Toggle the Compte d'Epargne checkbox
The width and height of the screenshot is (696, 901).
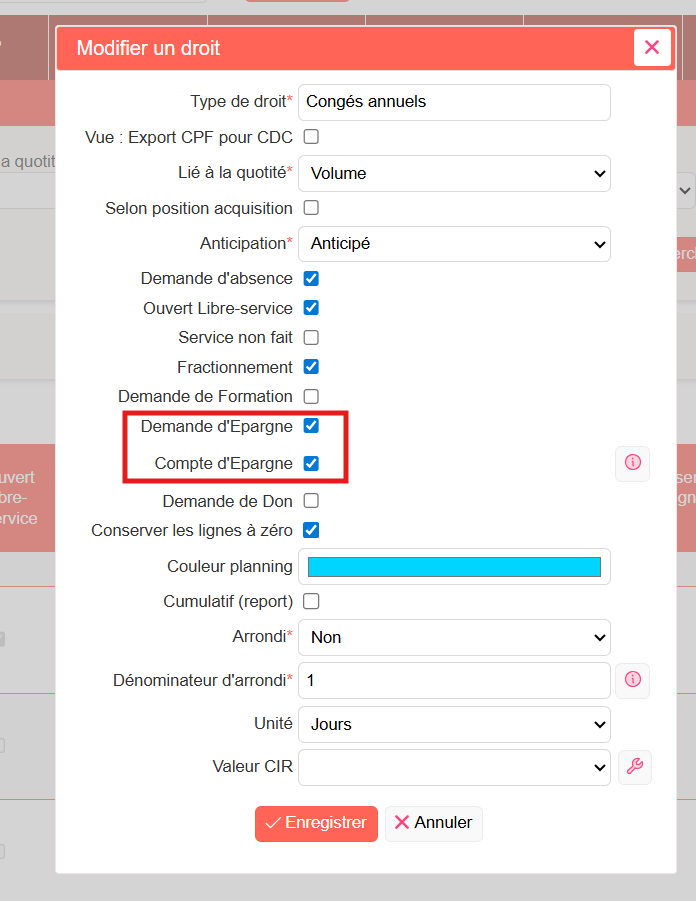click(x=311, y=463)
